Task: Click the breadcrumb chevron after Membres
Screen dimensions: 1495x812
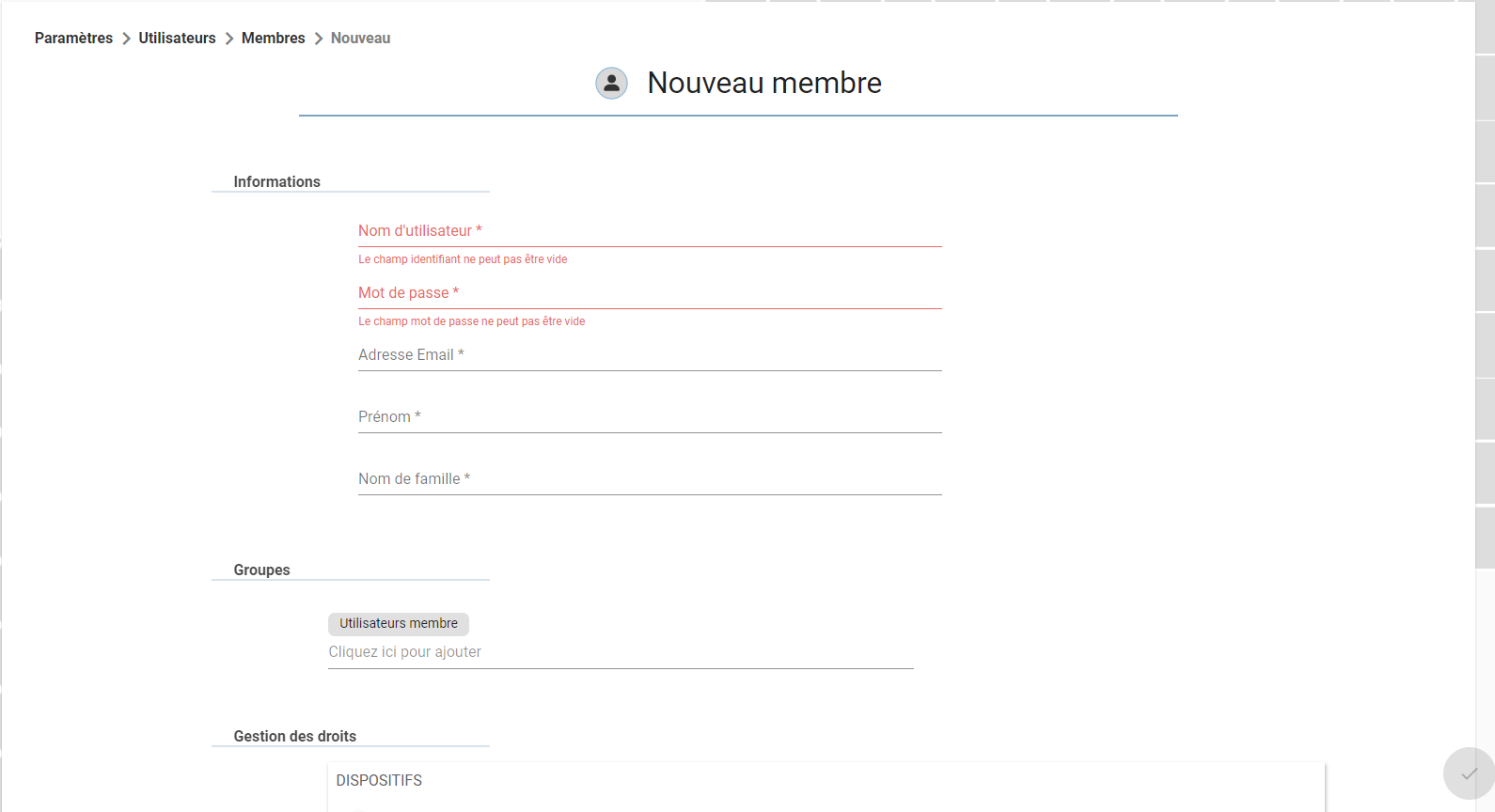Action: (x=318, y=39)
